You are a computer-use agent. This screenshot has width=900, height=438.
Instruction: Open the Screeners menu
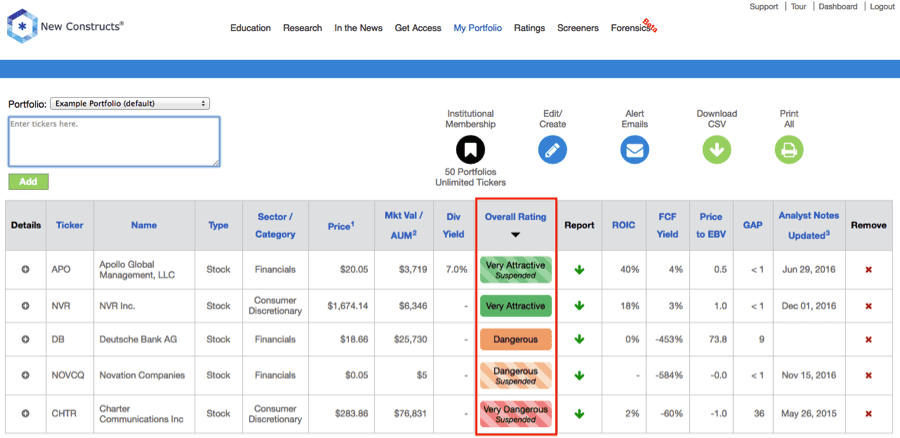[578, 28]
